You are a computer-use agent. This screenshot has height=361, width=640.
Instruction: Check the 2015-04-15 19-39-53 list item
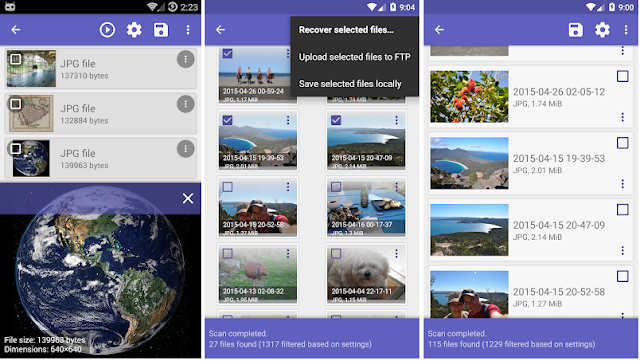(622, 143)
